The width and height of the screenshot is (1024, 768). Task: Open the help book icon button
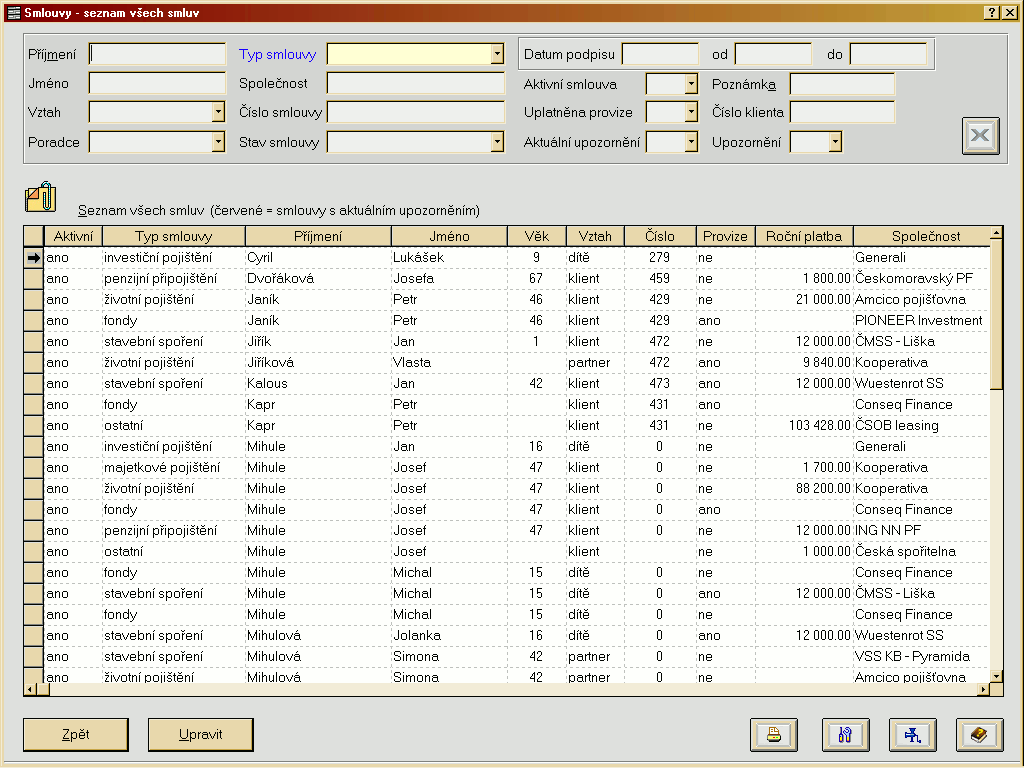(x=979, y=734)
